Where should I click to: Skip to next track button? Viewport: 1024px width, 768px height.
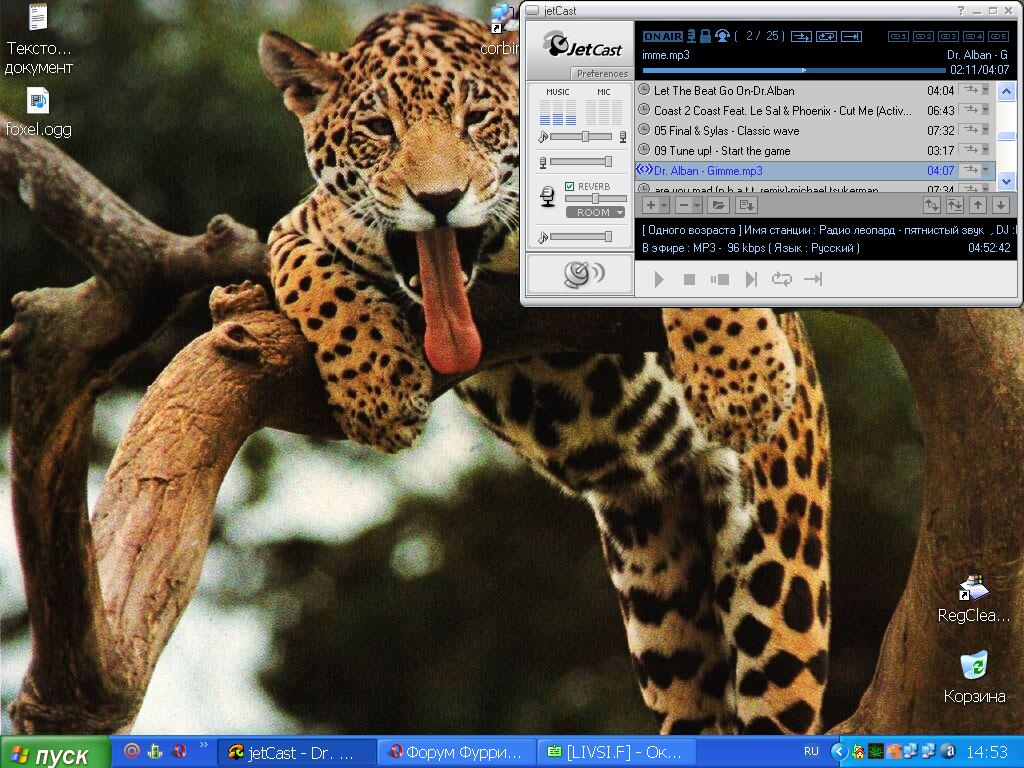tap(751, 280)
